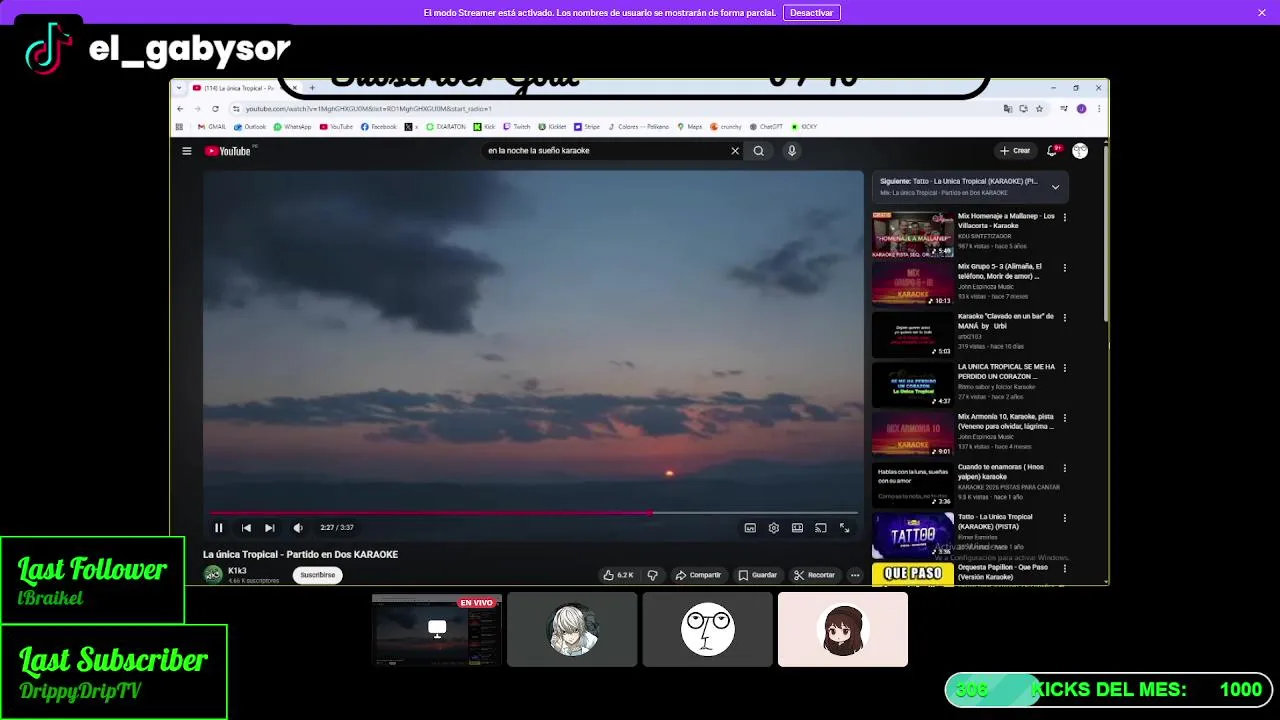Open the WhatsApp bookmark
The width and height of the screenshot is (1280, 720).
coord(293,127)
